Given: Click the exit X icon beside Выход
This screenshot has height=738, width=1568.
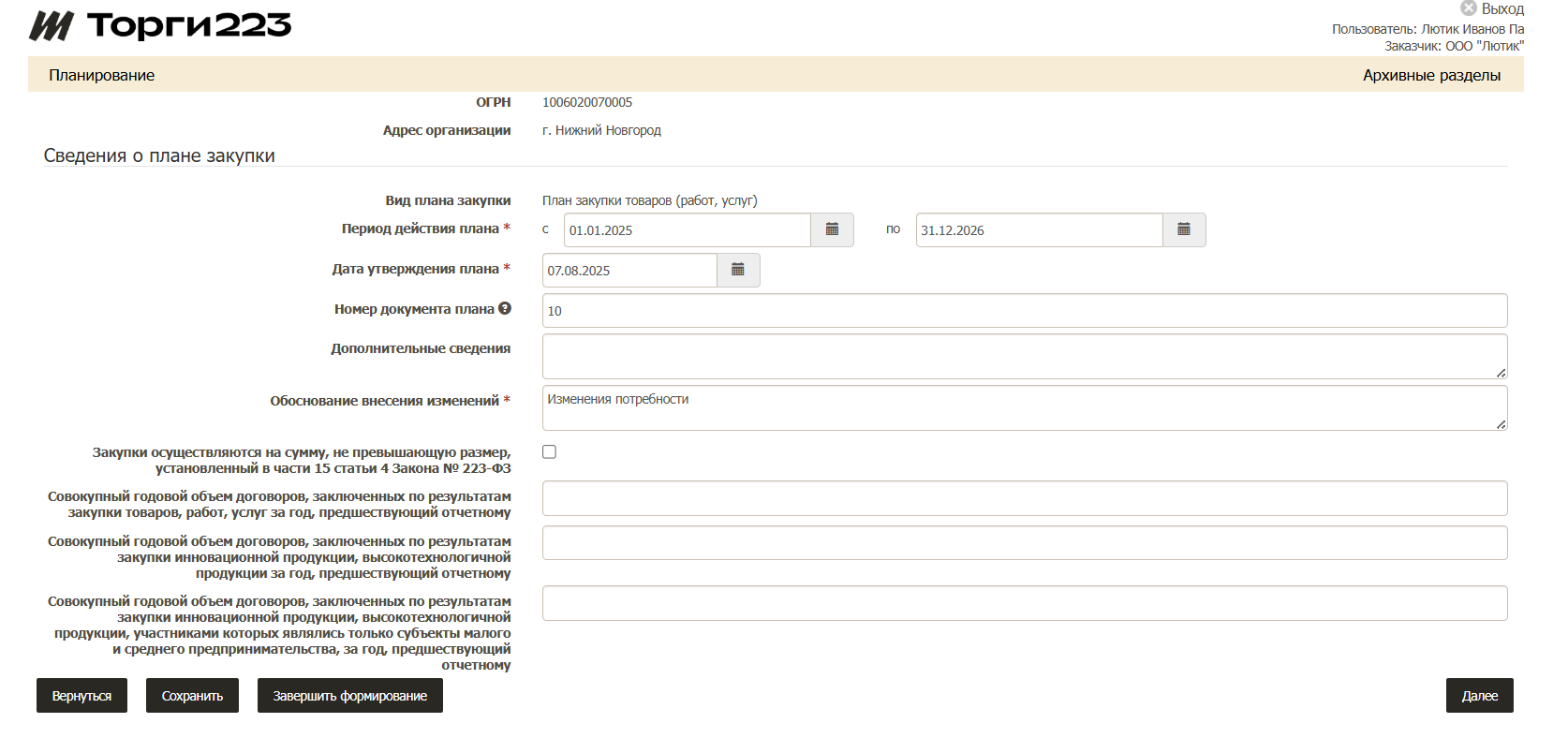Looking at the screenshot, I should 1468,8.
